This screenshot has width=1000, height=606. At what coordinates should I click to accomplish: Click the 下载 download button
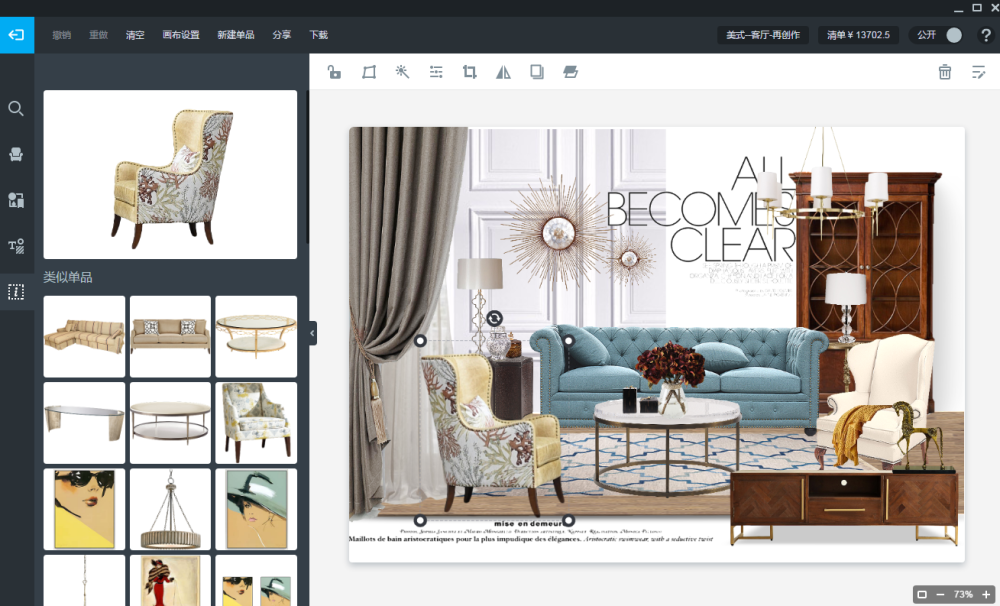318,35
